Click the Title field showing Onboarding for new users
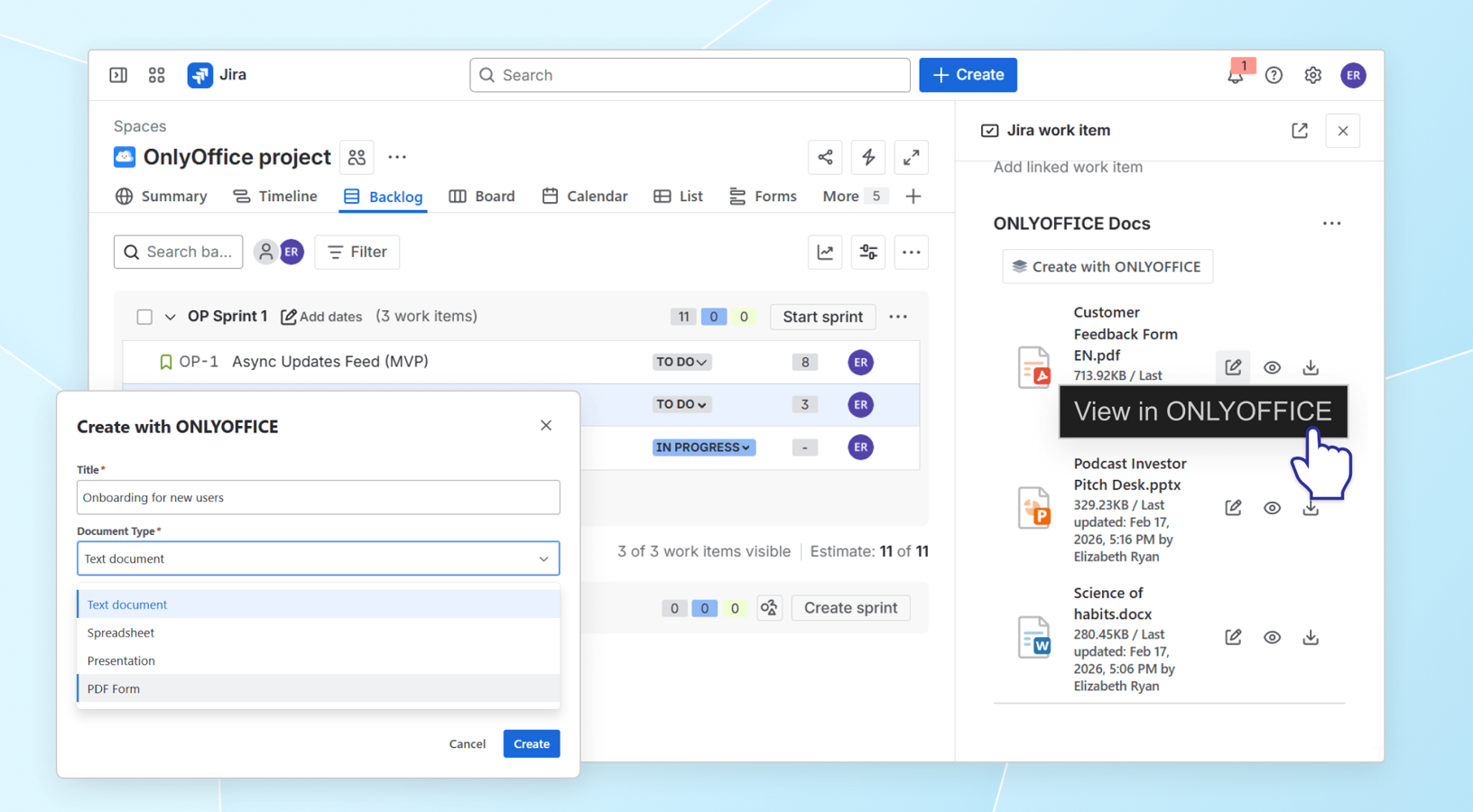Image resolution: width=1473 pixels, height=812 pixels. (318, 497)
